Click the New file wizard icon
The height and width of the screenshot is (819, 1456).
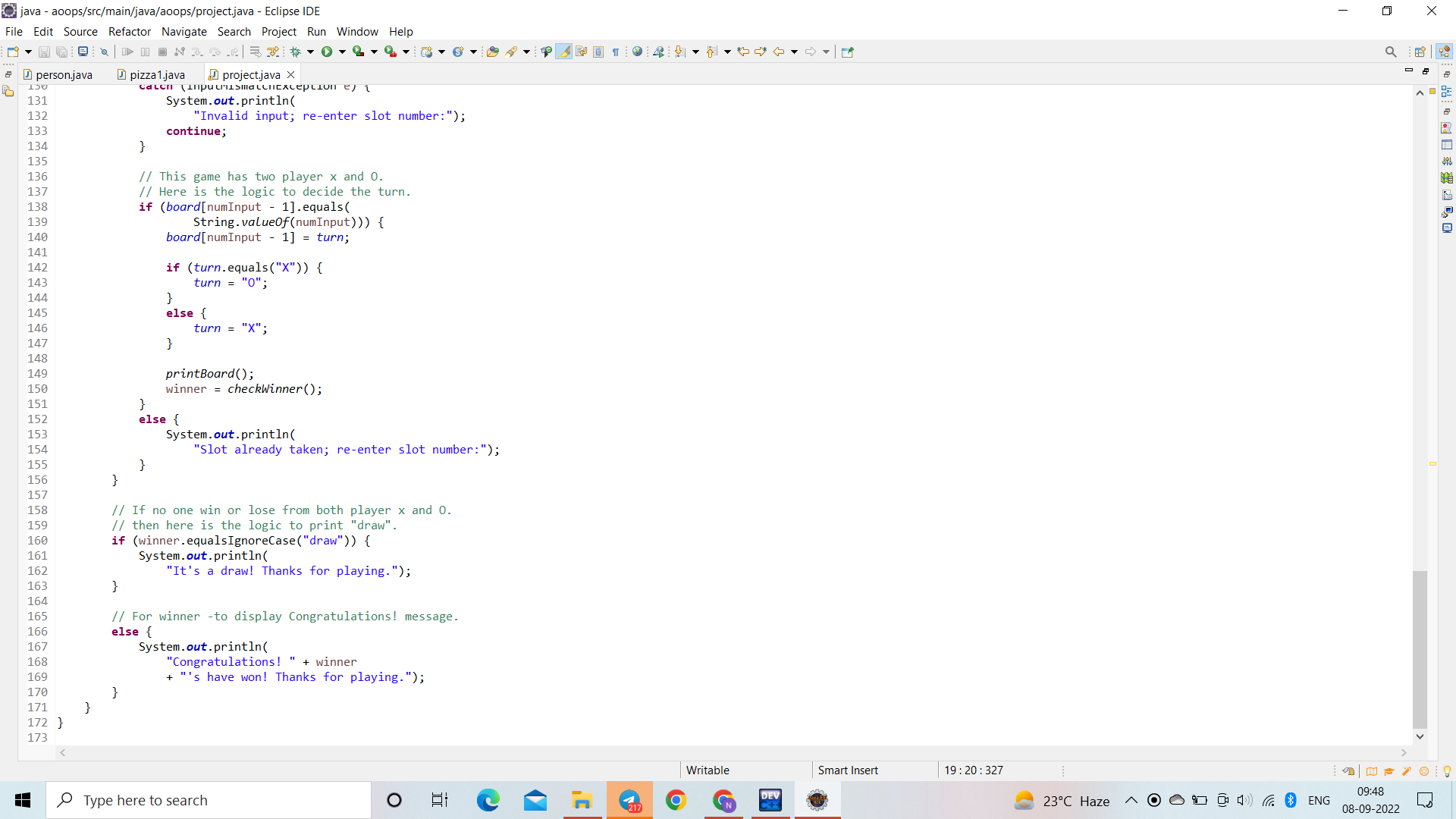[x=13, y=52]
